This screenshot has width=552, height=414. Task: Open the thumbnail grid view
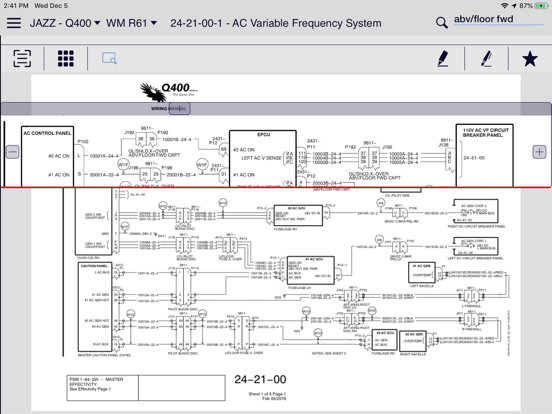point(66,58)
